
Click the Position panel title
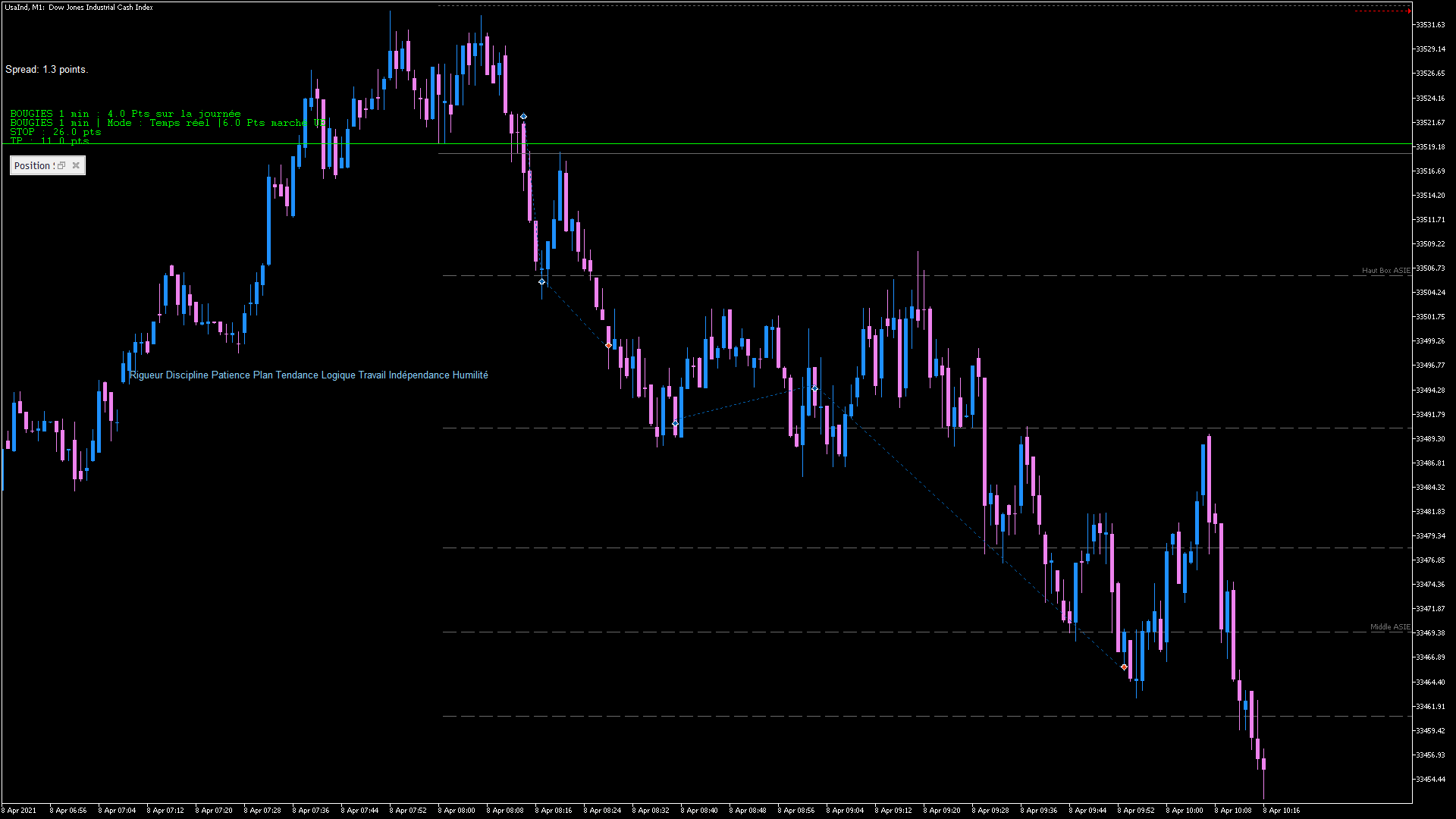[x=33, y=166]
